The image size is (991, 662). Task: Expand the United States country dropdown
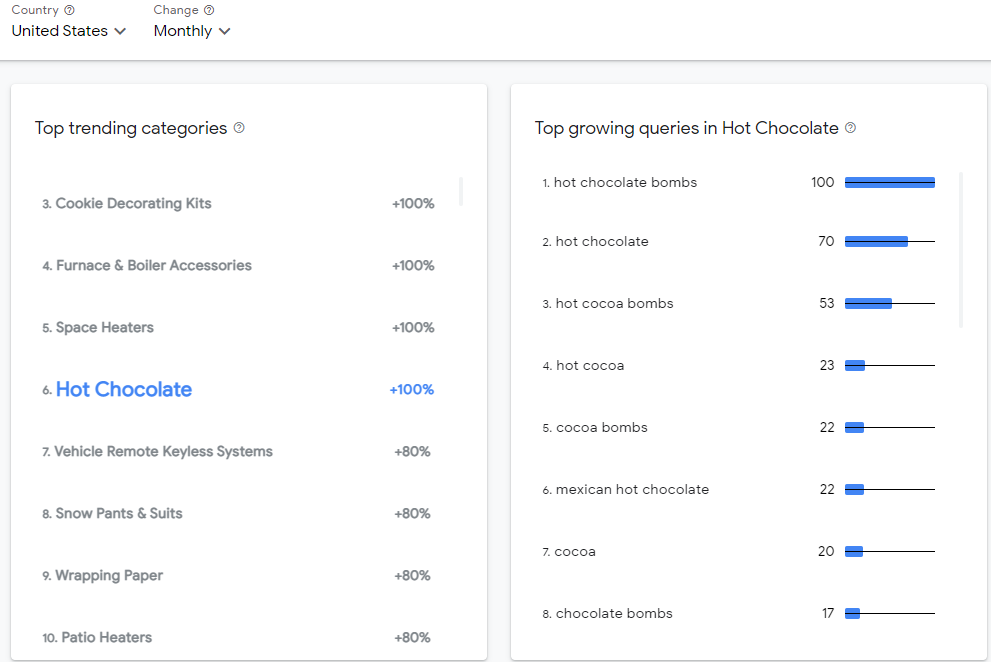click(x=69, y=31)
